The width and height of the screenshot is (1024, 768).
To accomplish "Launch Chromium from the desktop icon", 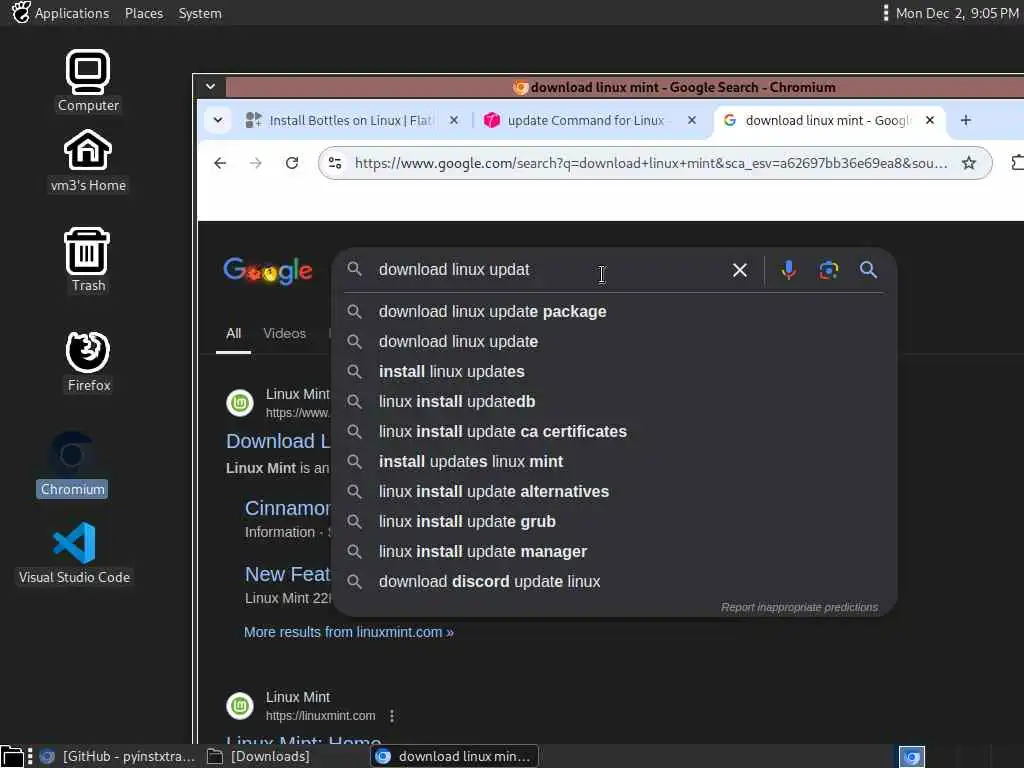I will pos(72,464).
